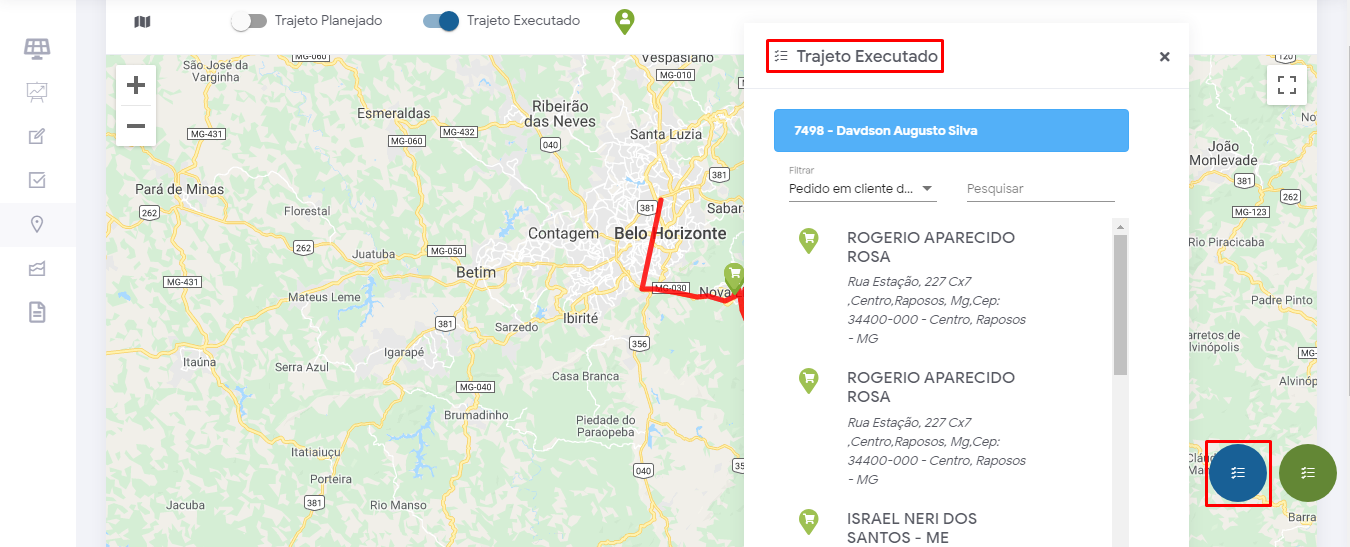The width and height of the screenshot is (1350, 547).
Task: Open the green planned route list button
Action: tap(1308, 473)
